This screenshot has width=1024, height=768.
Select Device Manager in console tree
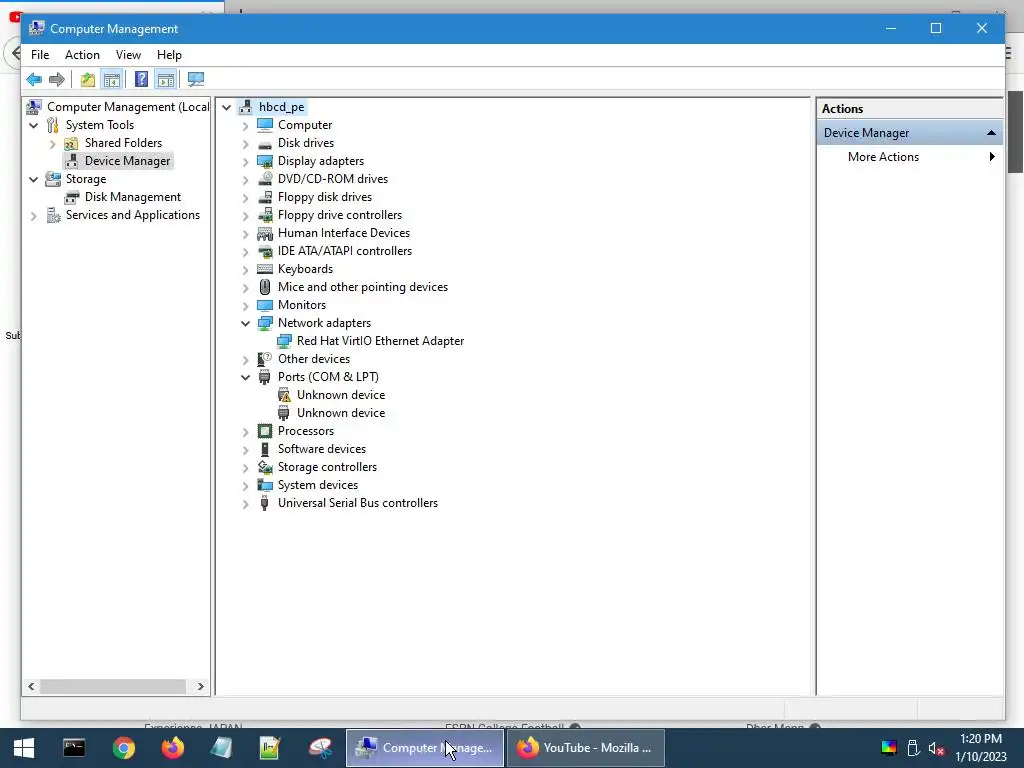pyautogui.click(x=127, y=161)
